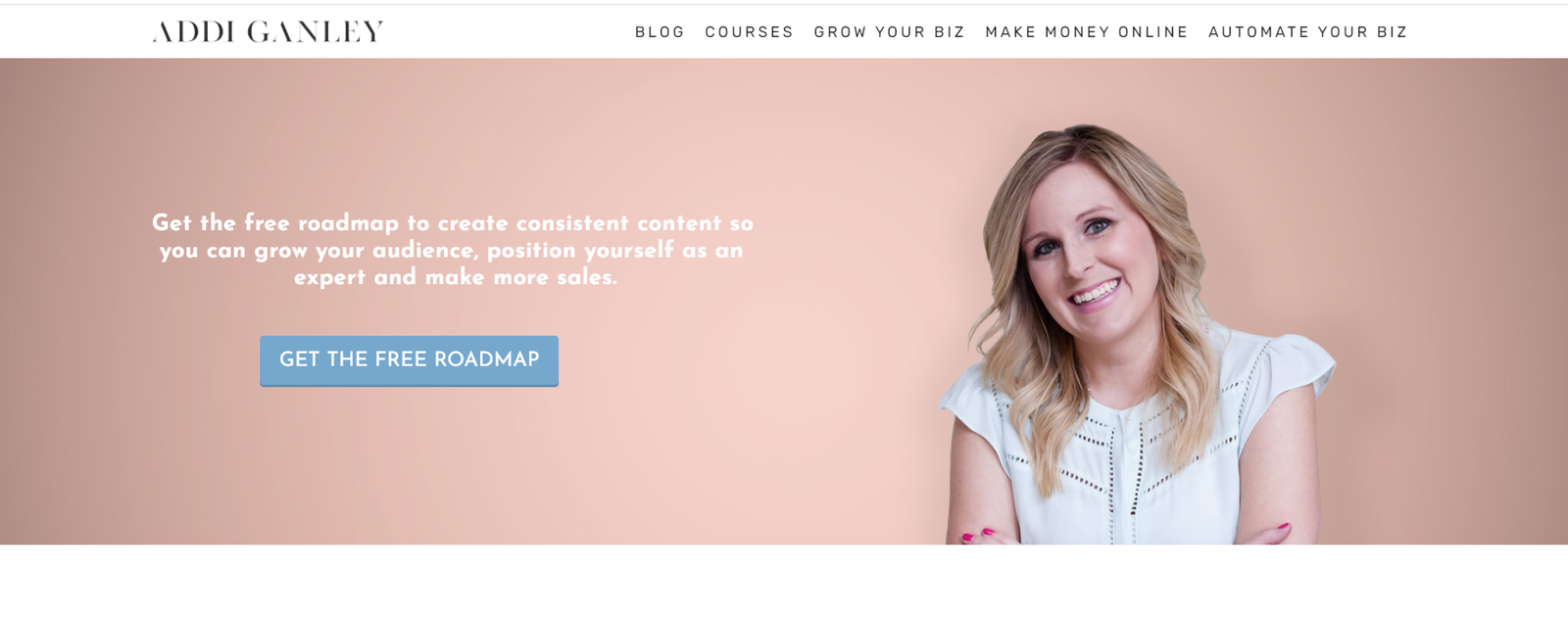Click the blank white area below the banner

pos(784,582)
